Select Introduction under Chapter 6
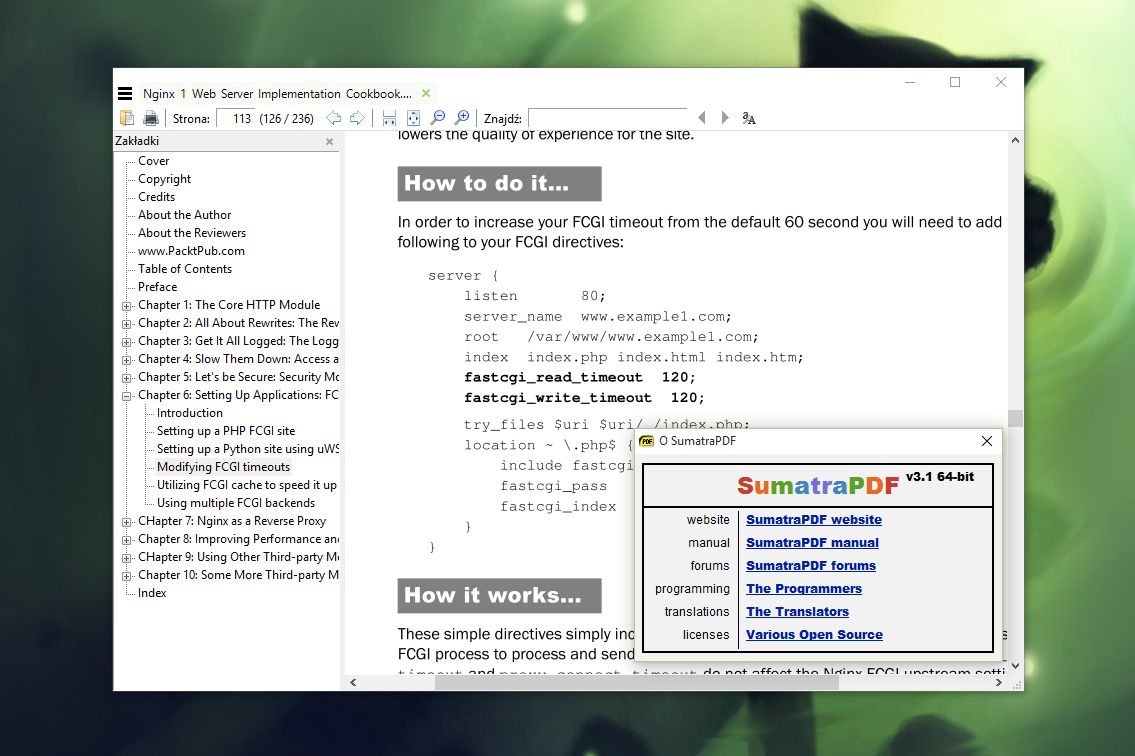Viewport: 1135px width, 756px height. (x=190, y=413)
